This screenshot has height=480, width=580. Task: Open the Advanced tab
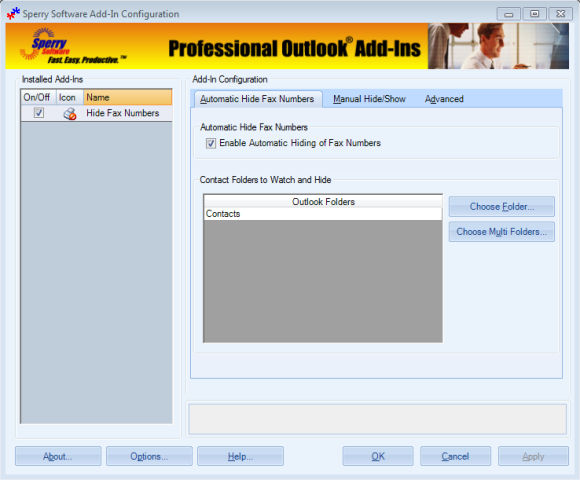[x=444, y=99]
